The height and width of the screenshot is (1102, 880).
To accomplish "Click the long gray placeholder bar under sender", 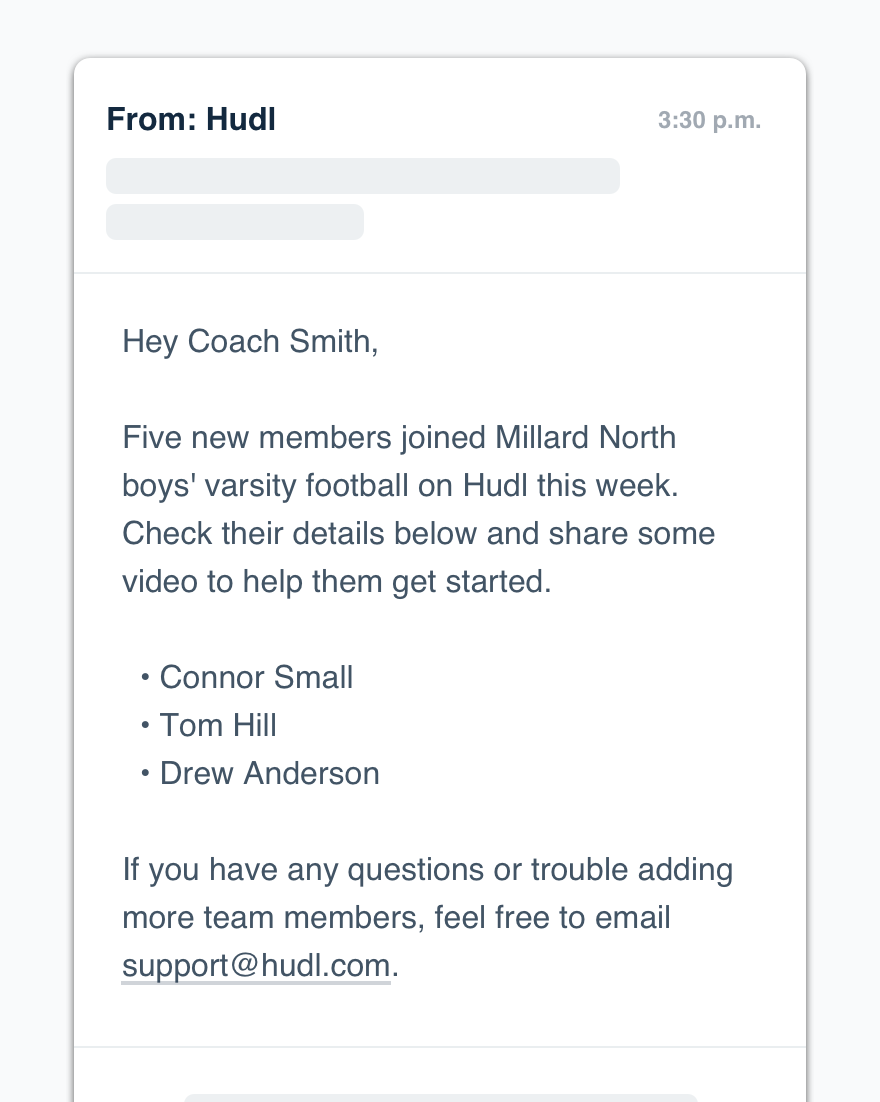I will click(x=362, y=176).
